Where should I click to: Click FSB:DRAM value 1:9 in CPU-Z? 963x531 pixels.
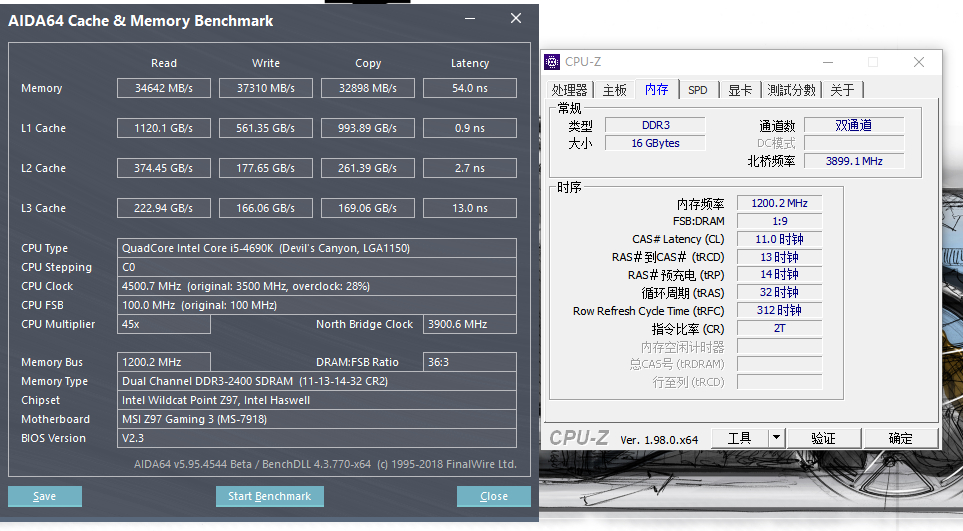pos(779,221)
